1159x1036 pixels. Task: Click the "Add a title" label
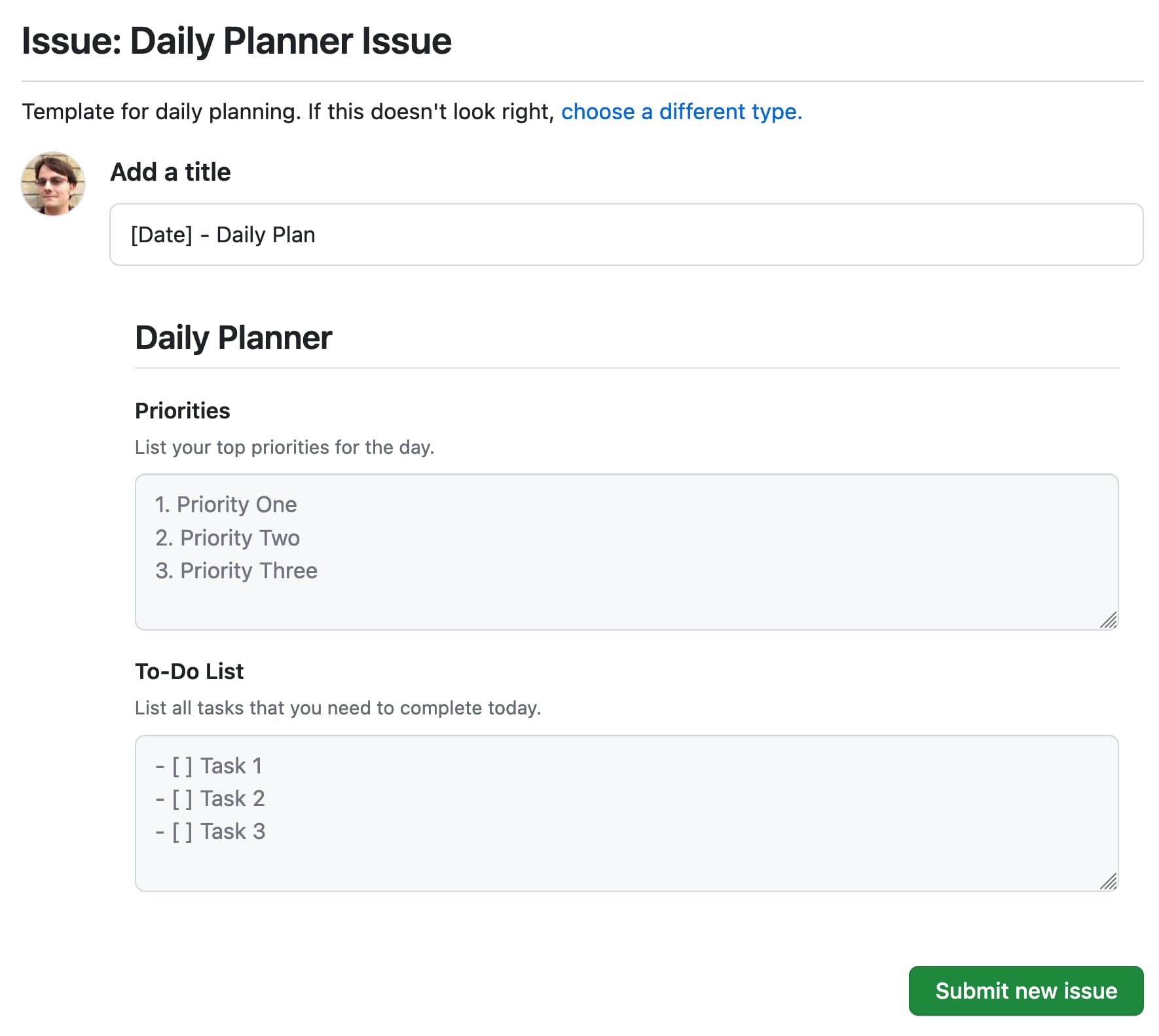click(x=170, y=172)
